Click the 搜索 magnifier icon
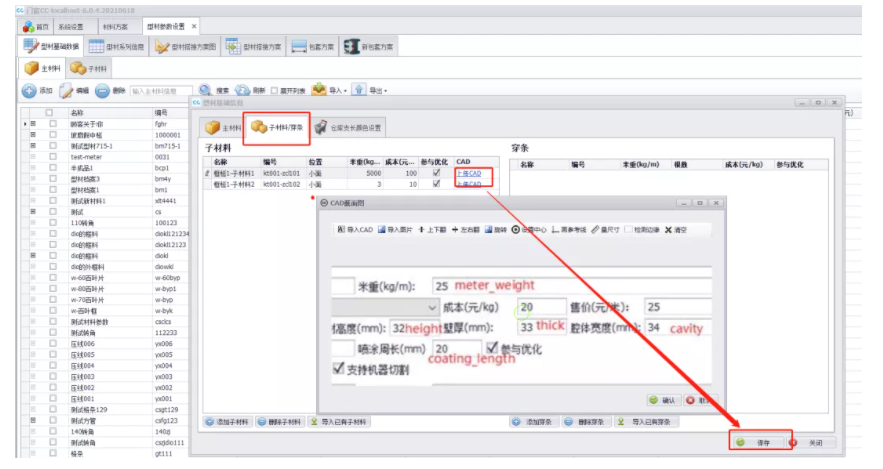The image size is (883, 469). point(205,90)
